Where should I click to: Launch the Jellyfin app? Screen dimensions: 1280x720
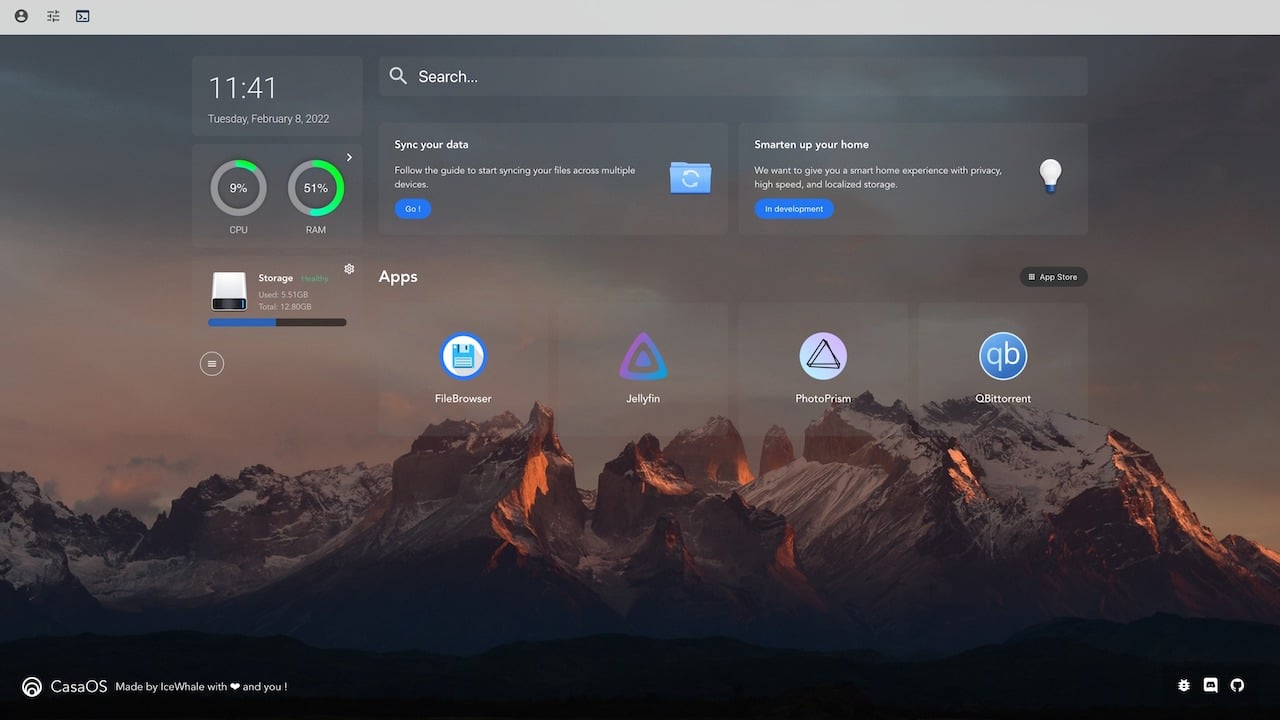point(643,357)
